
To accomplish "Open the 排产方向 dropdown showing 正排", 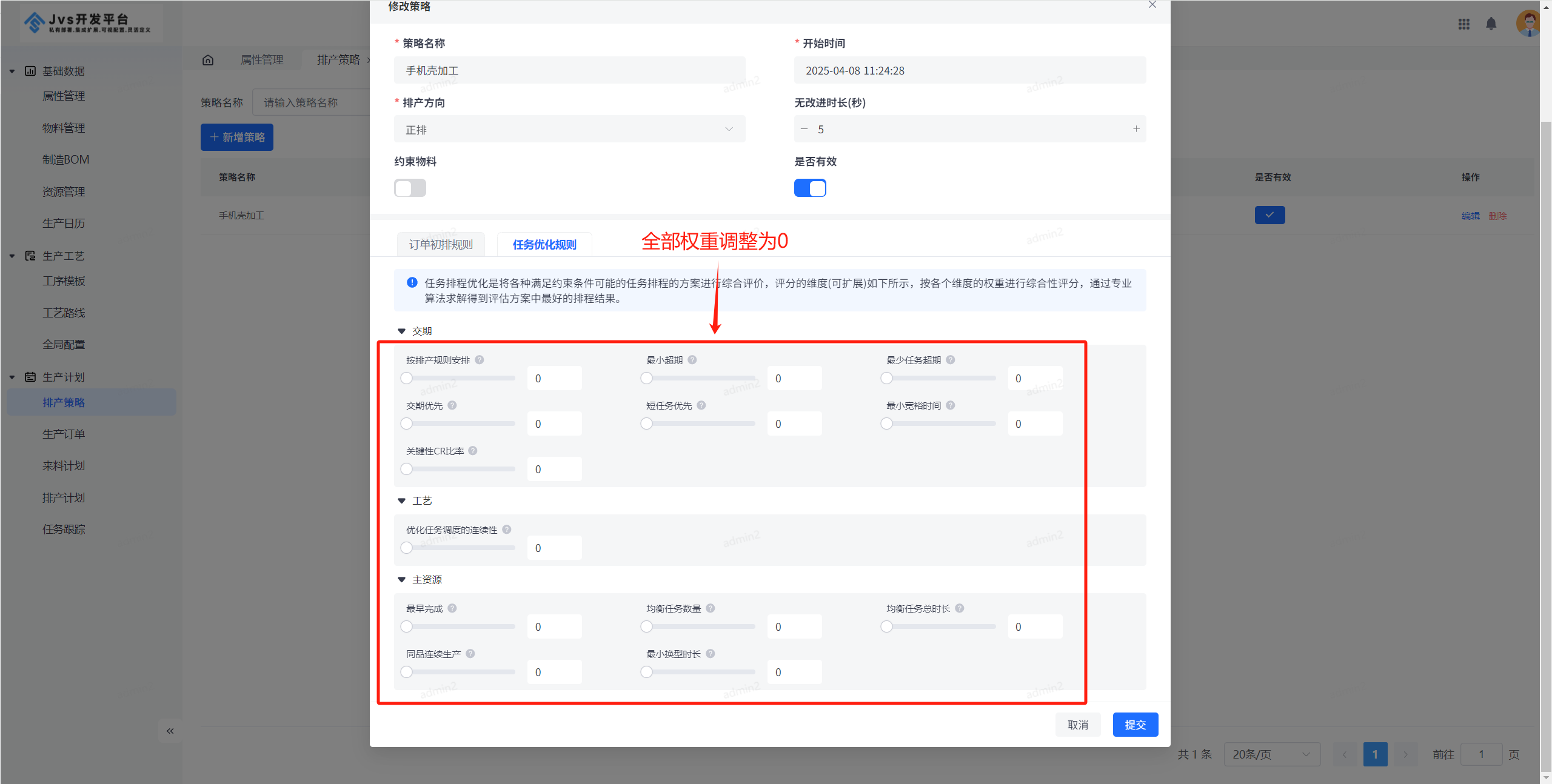I will tap(569, 128).
